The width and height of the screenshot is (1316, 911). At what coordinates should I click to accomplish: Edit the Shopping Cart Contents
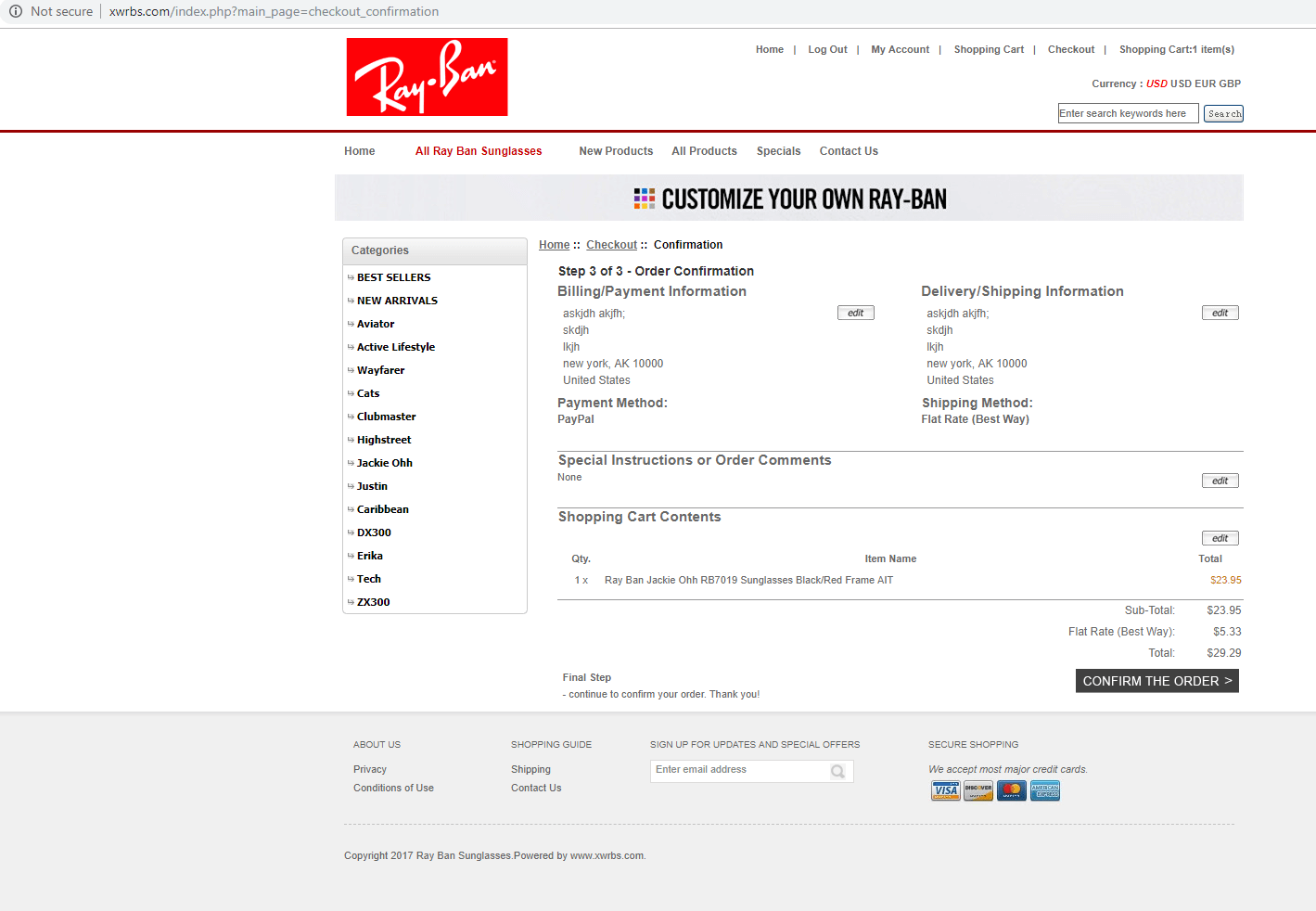[x=1220, y=538]
